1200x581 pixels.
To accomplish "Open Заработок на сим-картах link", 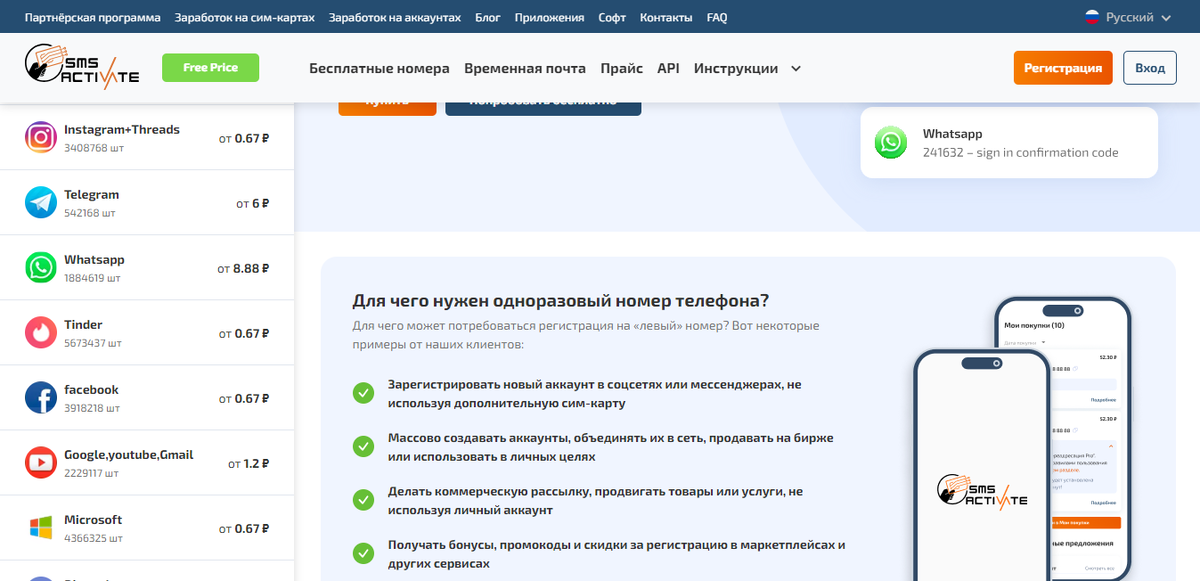I will (x=244, y=18).
